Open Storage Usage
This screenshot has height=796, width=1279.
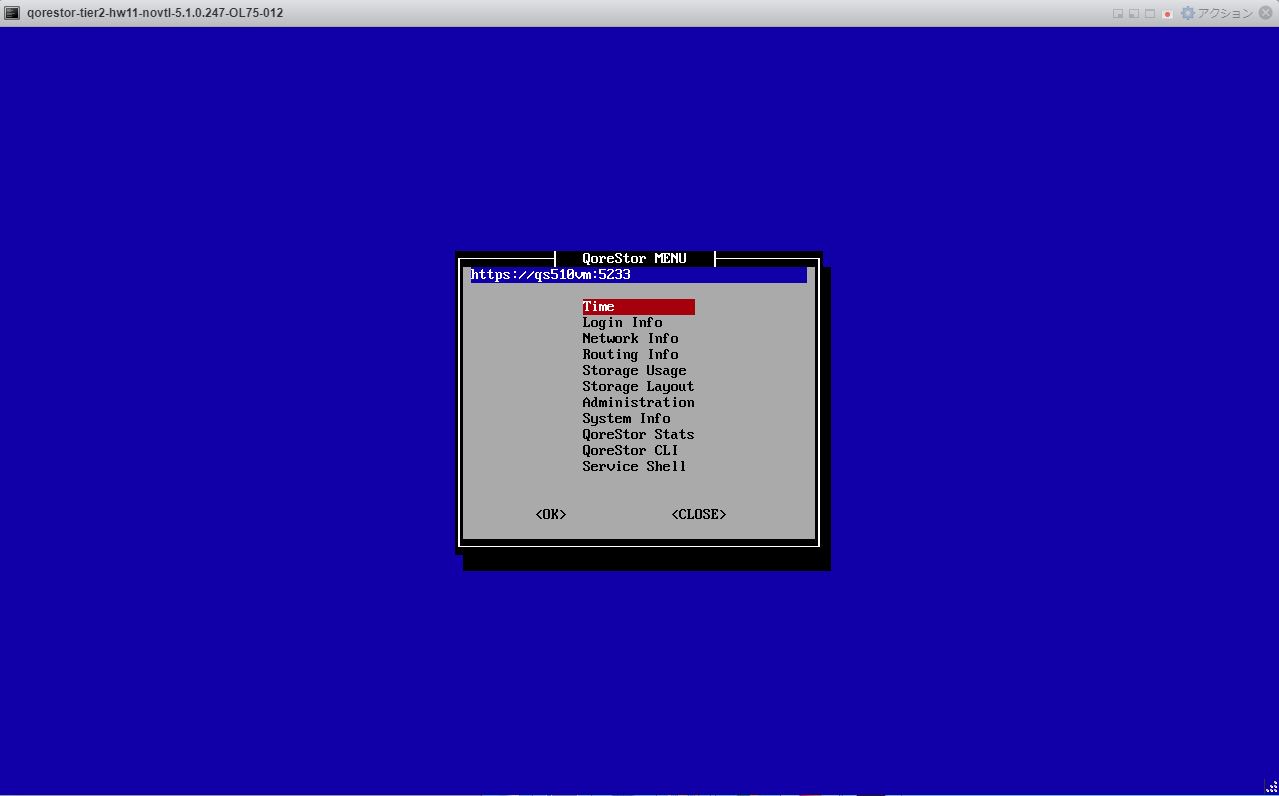tap(634, 371)
